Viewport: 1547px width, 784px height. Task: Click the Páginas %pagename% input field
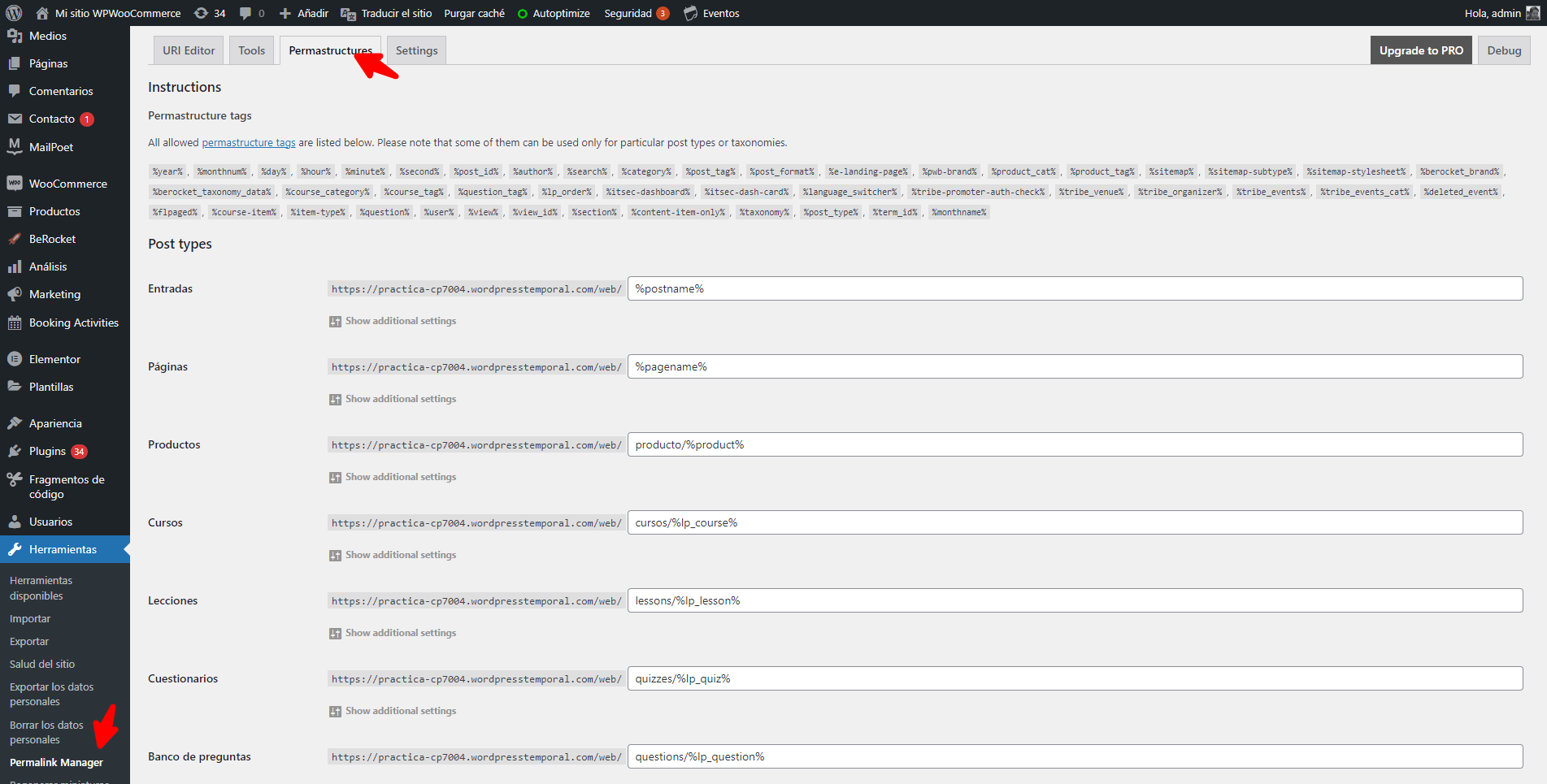(x=1075, y=366)
